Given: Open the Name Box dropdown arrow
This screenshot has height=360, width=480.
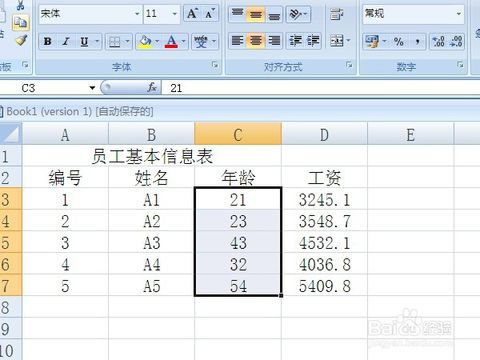Looking at the screenshot, I should (92, 88).
